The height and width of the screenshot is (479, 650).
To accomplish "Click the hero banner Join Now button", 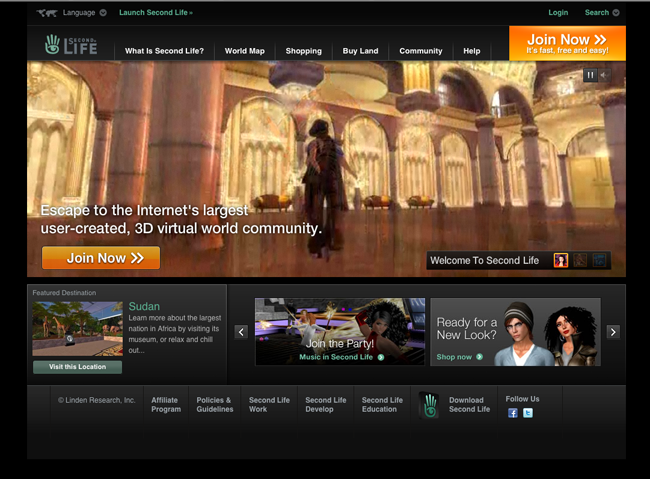I will point(101,258).
